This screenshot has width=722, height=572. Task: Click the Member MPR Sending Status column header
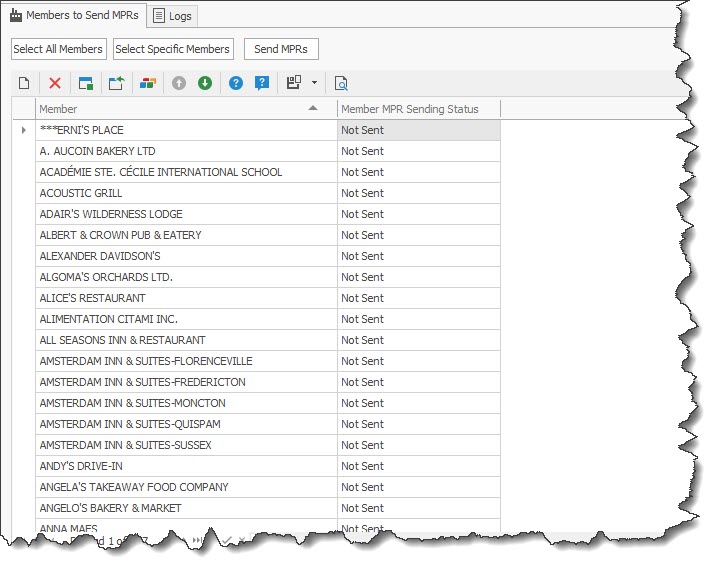pyautogui.click(x=418, y=109)
